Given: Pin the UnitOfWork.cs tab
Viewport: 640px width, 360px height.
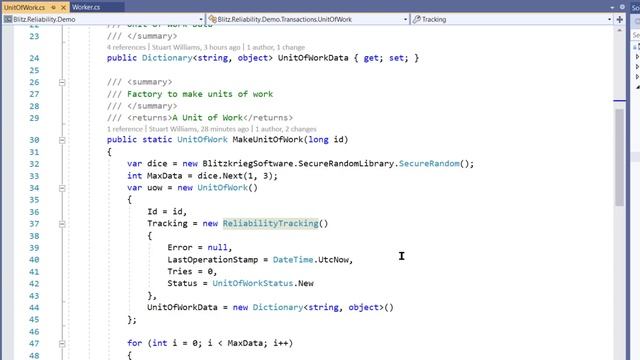Looking at the screenshot, I should (53, 7).
